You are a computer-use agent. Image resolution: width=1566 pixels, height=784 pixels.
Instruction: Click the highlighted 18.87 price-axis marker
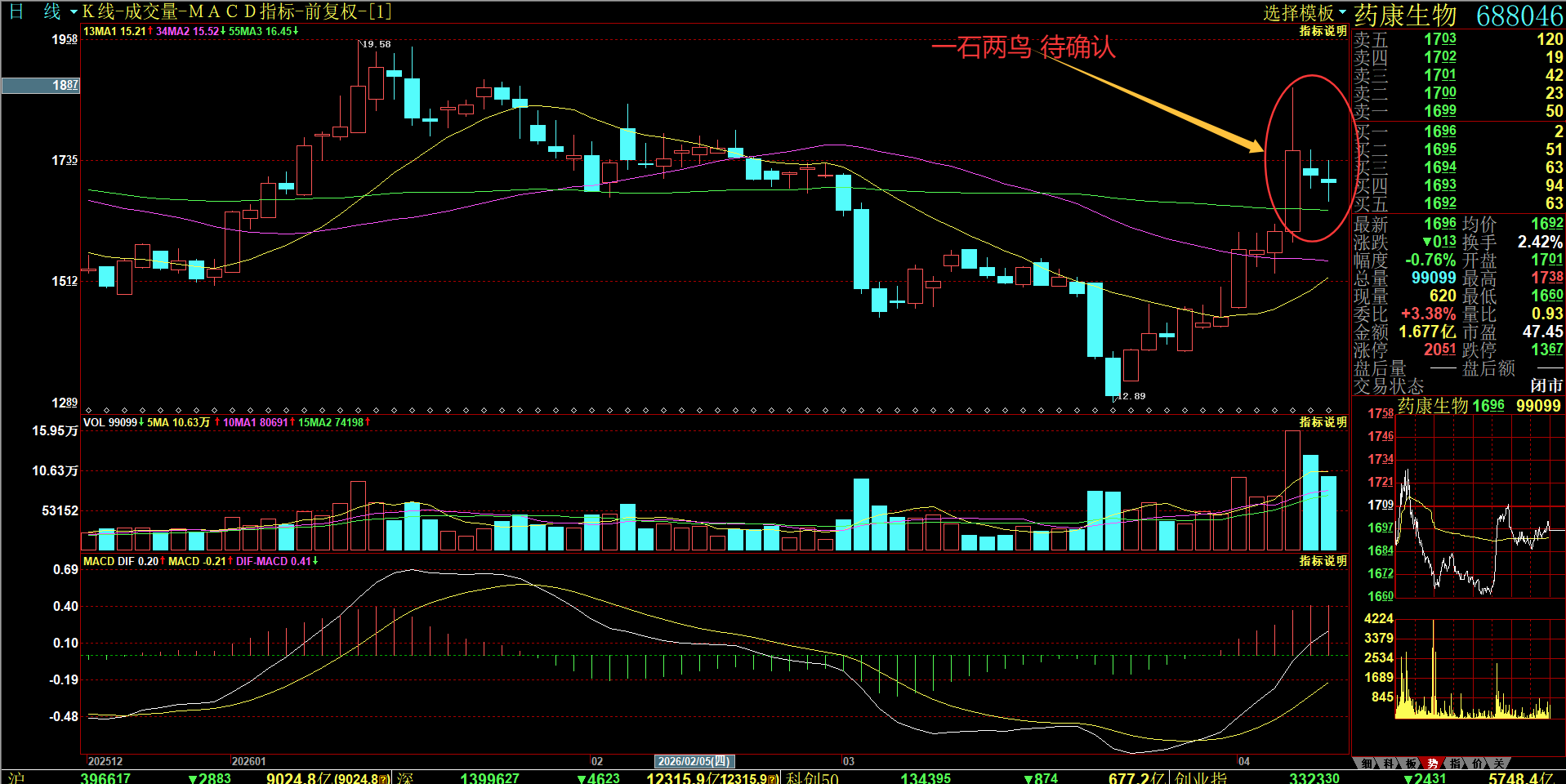41,85
